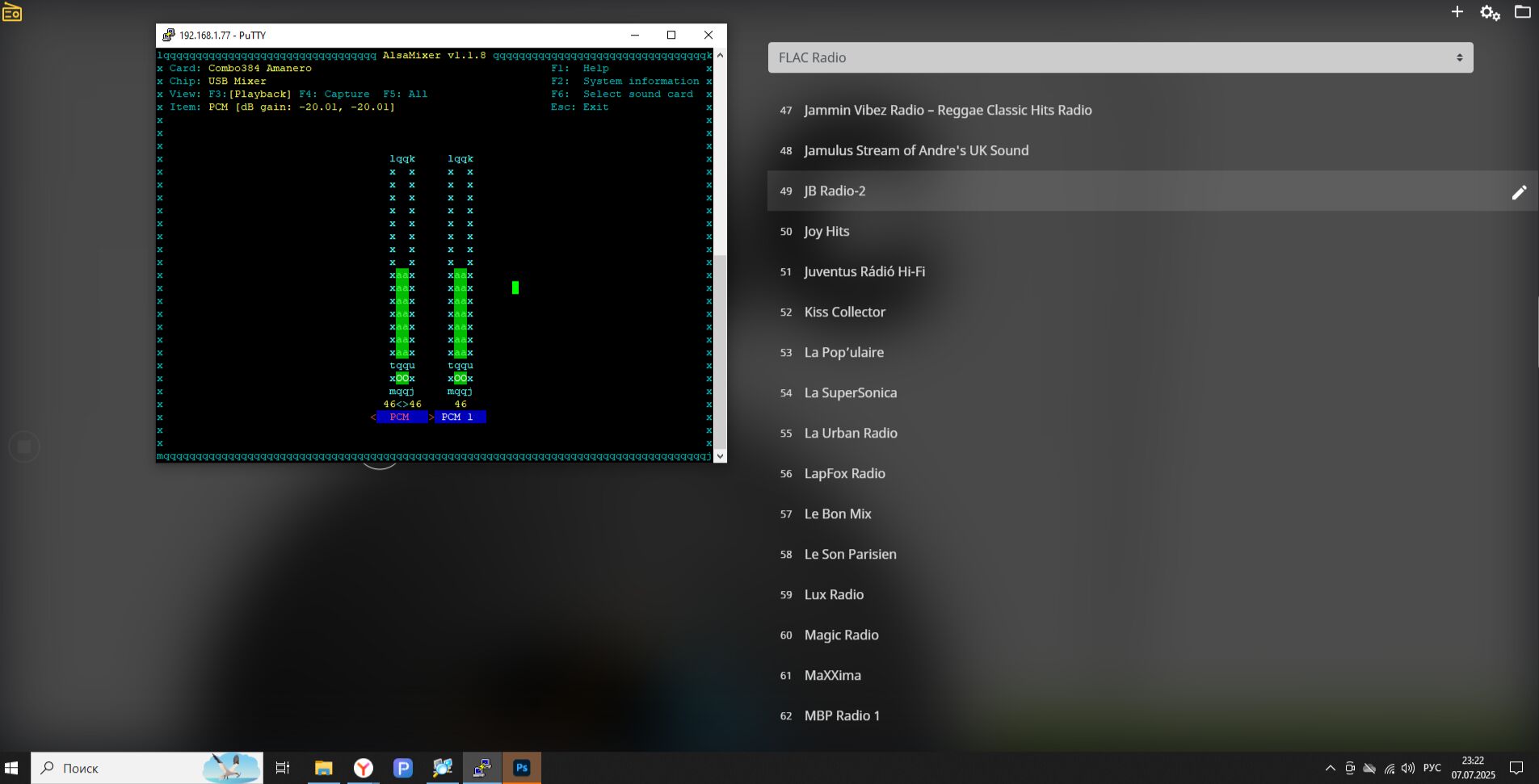Play the La Urban Radio station
The height and width of the screenshot is (784, 1539).
(1152, 433)
